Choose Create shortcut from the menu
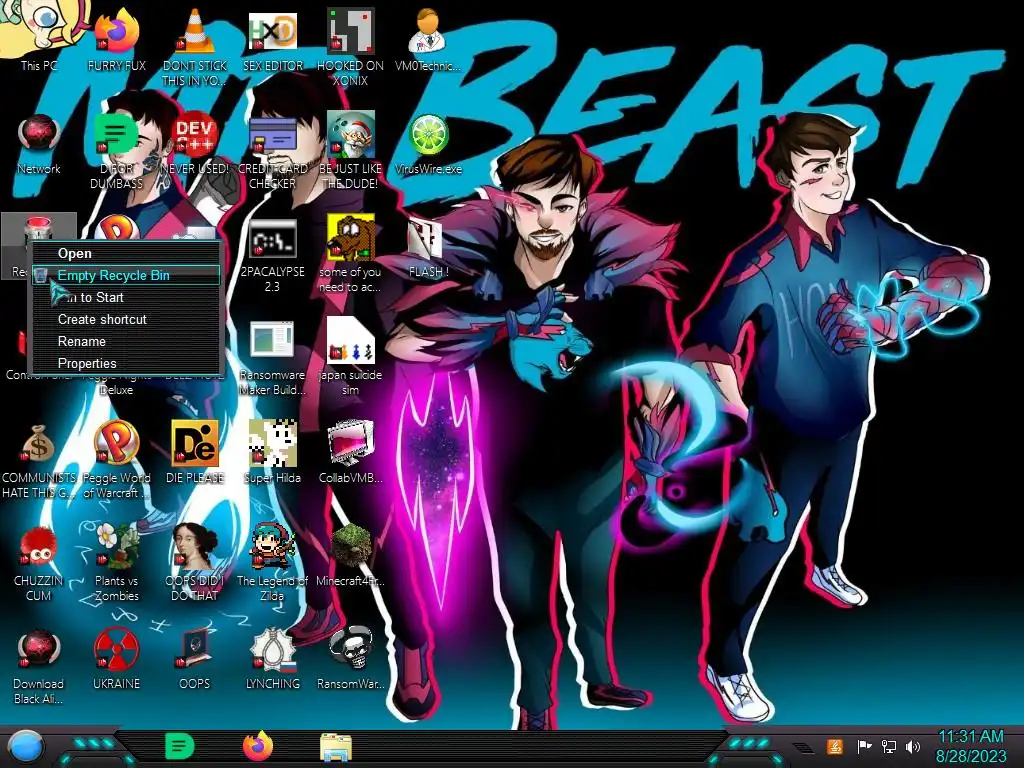The image size is (1024, 768). pos(127,319)
